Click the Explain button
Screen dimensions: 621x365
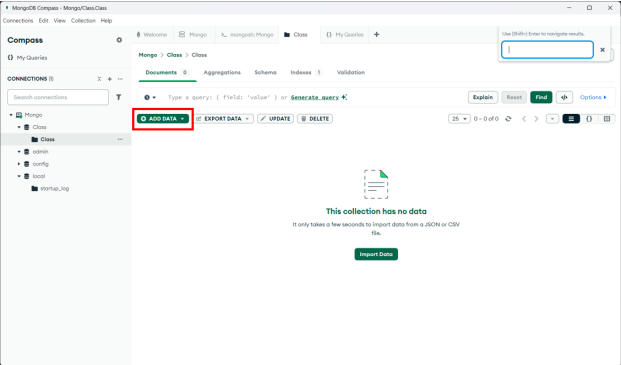(483, 97)
